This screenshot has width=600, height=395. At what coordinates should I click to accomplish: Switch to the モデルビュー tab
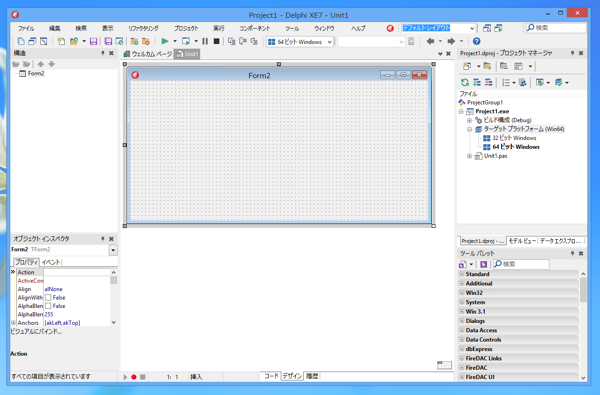[522, 241]
